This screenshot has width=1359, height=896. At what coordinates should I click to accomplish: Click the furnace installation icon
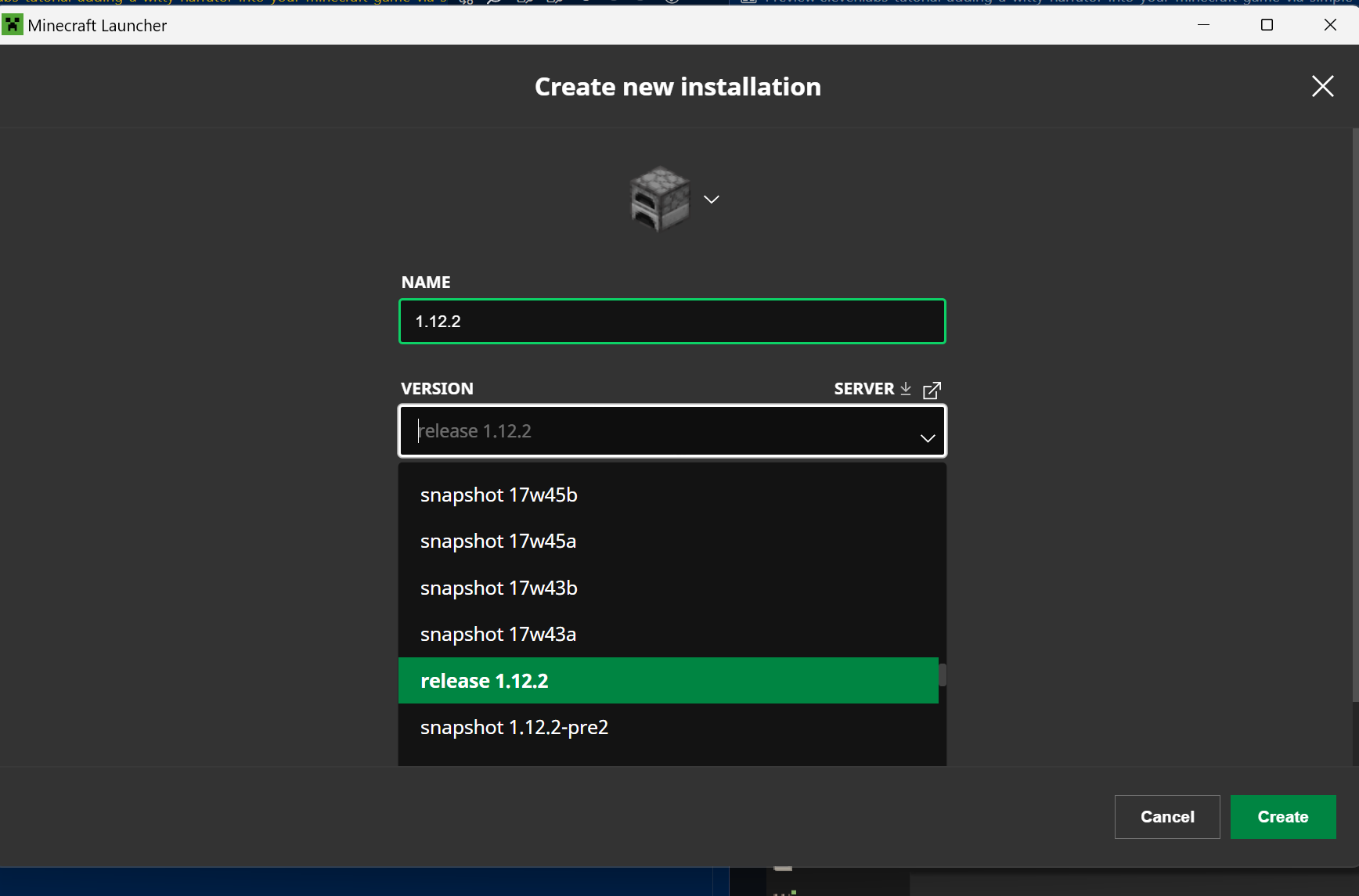(660, 199)
